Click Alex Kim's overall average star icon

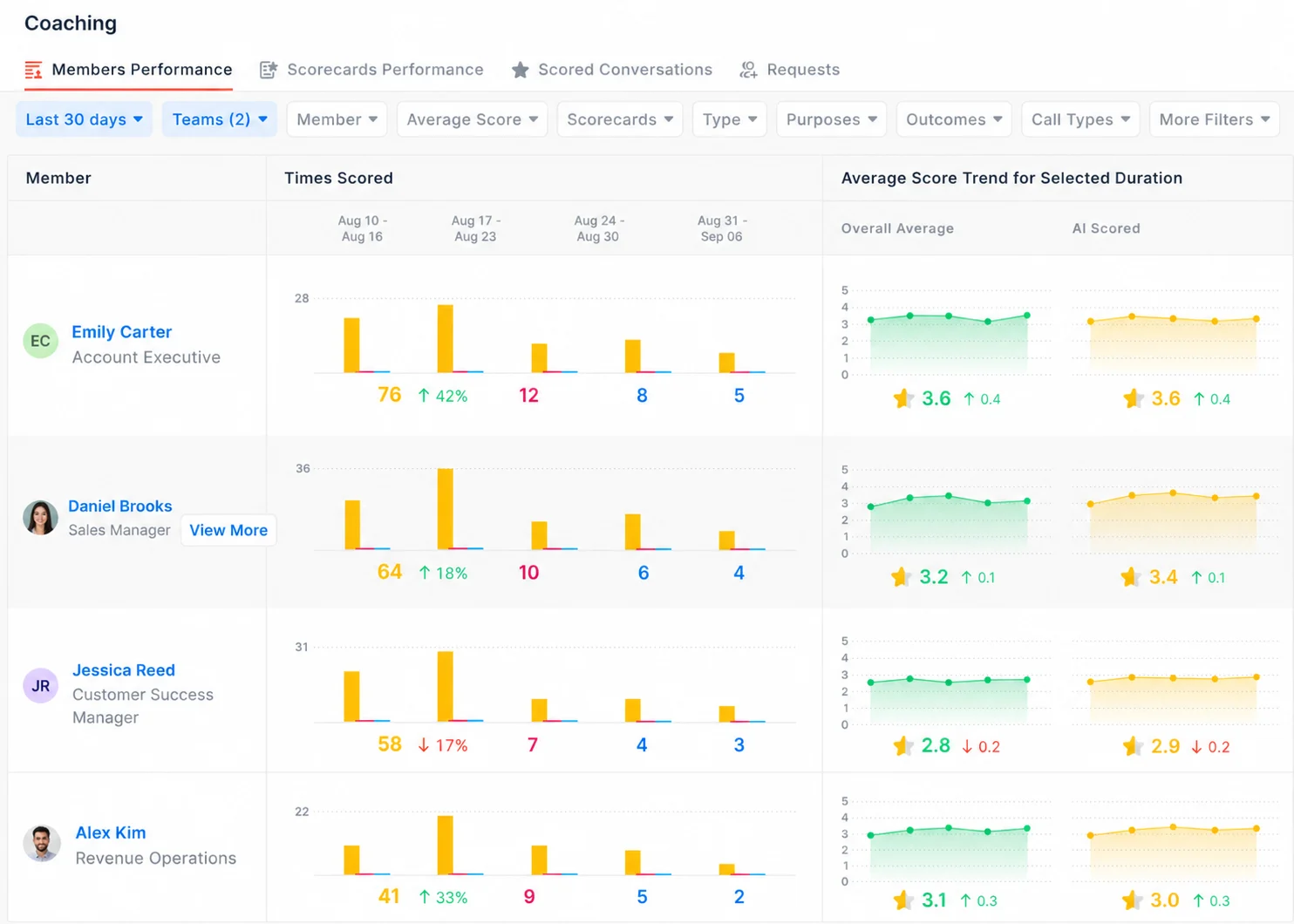point(903,900)
